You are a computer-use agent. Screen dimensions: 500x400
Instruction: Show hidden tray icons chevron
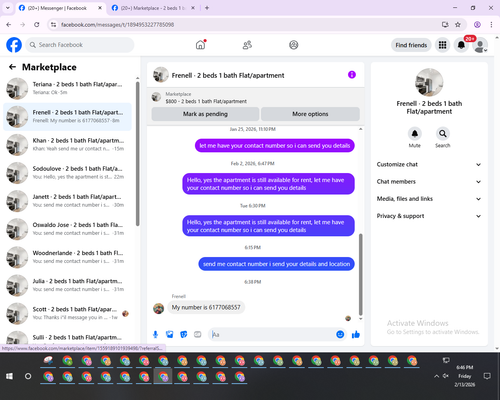[x=436, y=376]
